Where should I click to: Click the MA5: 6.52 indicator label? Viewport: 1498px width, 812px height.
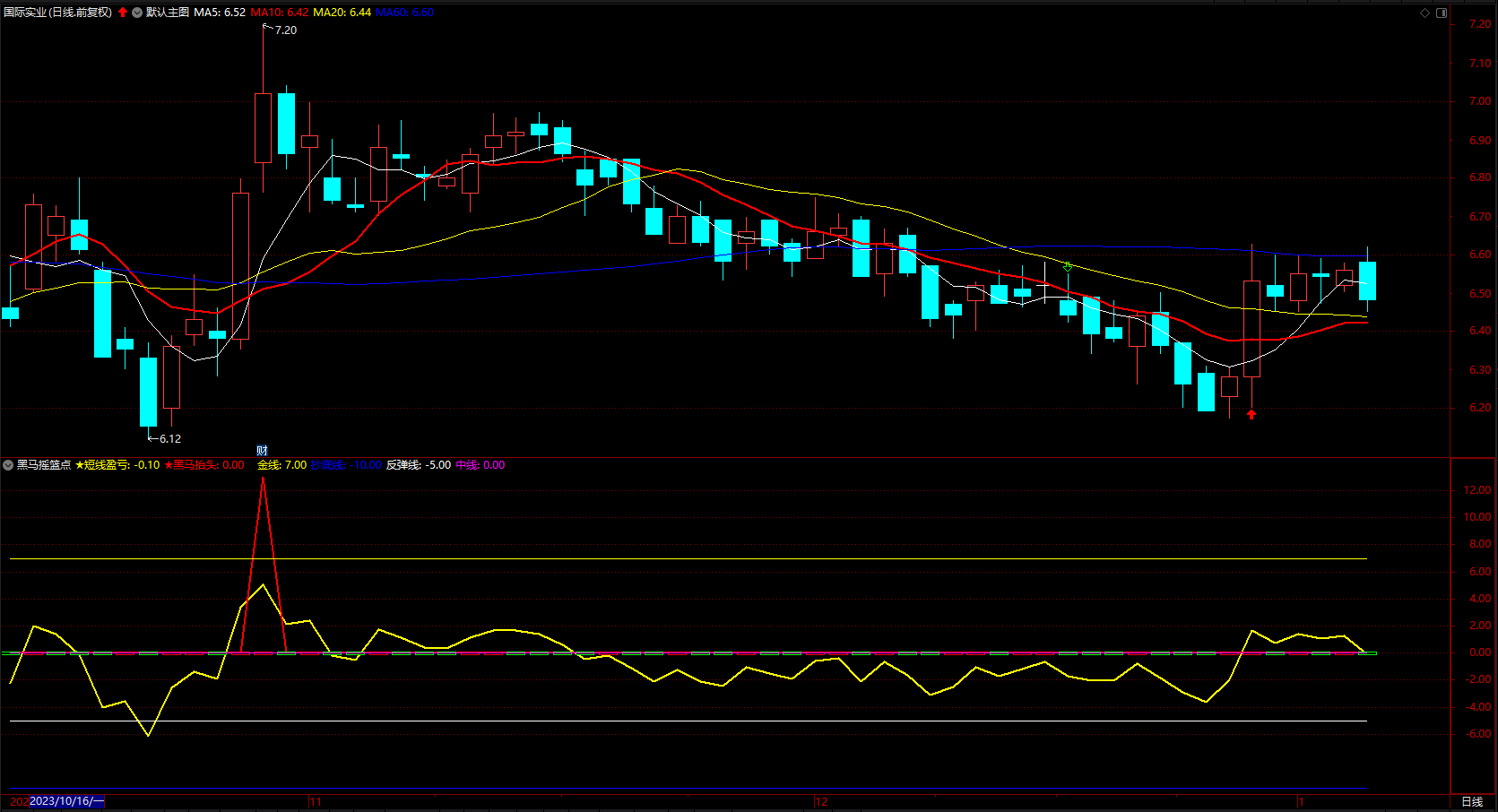(x=220, y=13)
